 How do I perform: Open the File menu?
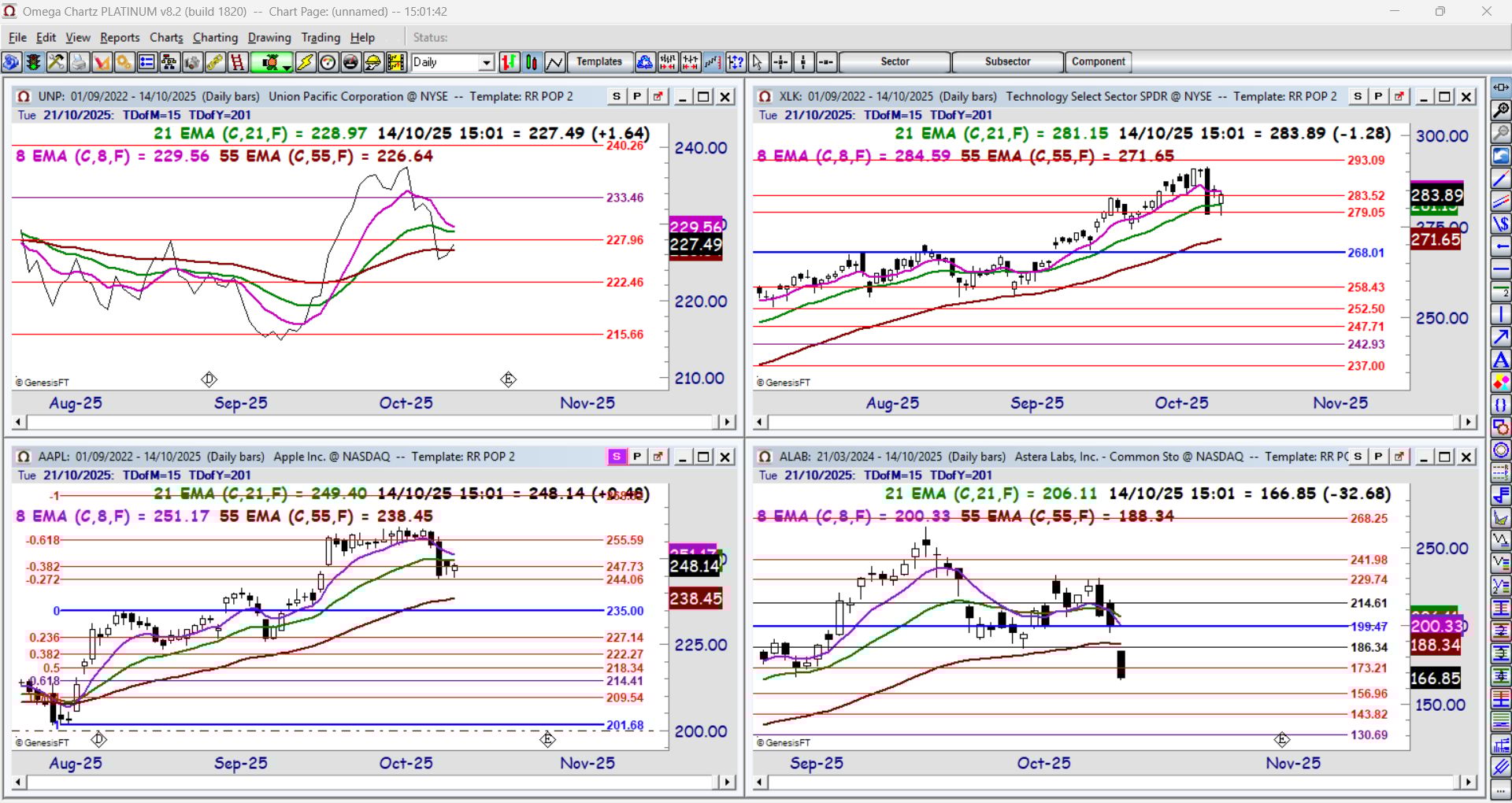coord(17,37)
